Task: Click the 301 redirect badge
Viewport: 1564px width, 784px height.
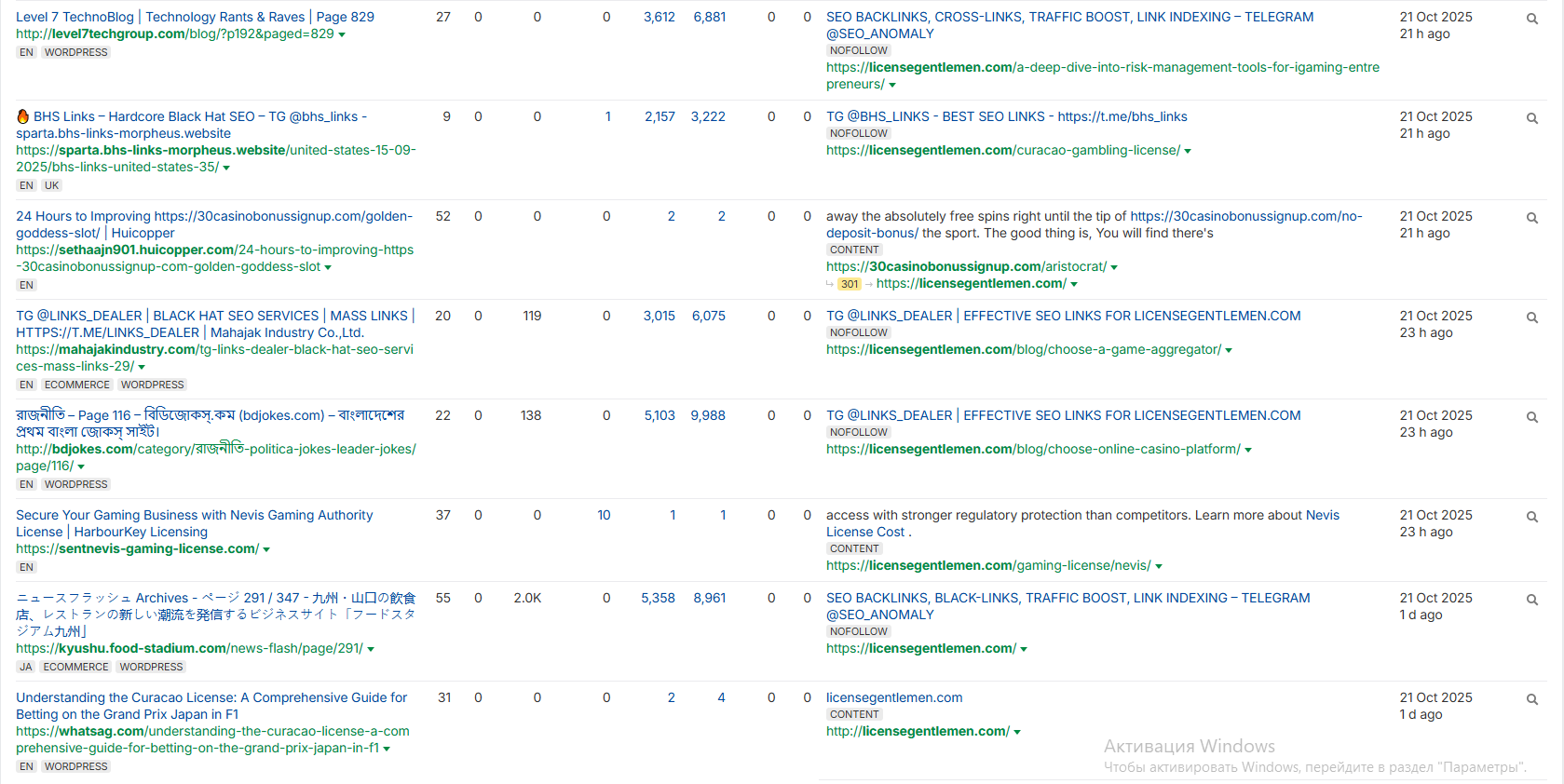Action: point(849,284)
